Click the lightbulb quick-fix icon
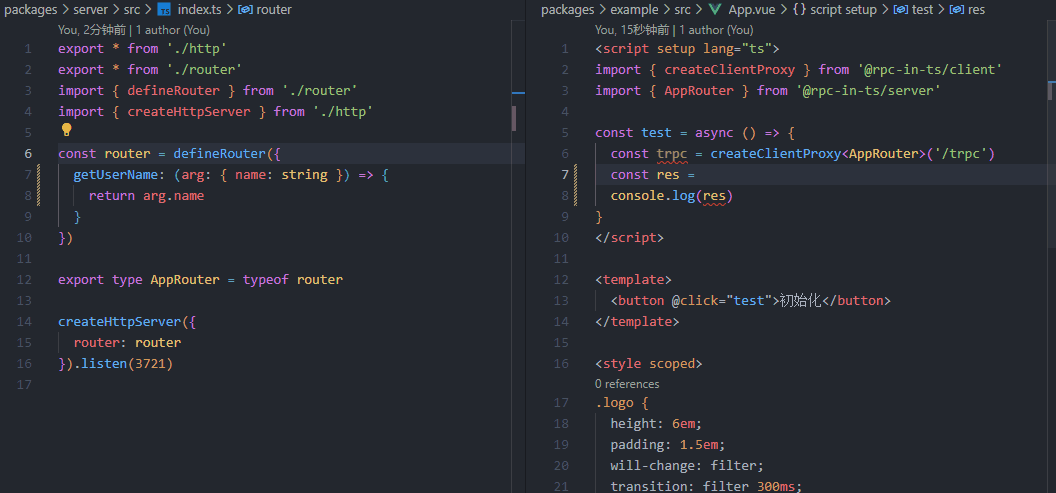Screen dimensions: 1056x493 67,130
